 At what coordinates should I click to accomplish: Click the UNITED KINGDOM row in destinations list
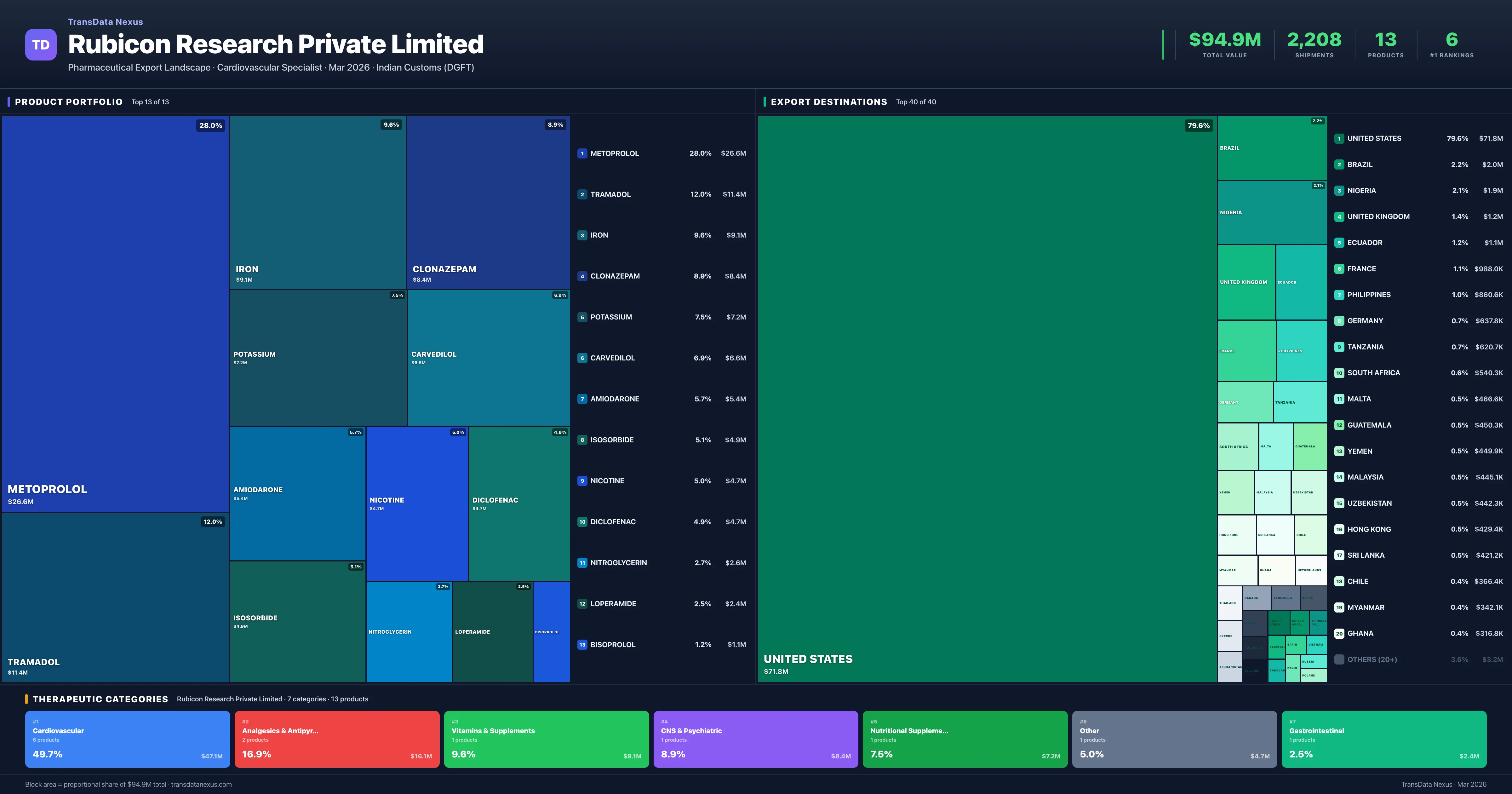[1417, 217]
